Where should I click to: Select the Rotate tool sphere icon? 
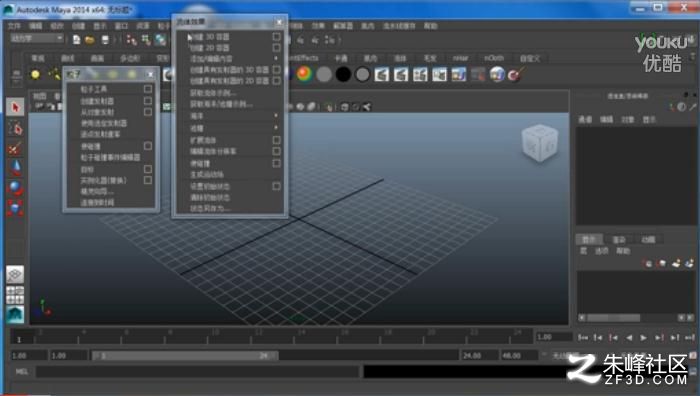[x=15, y=188]
